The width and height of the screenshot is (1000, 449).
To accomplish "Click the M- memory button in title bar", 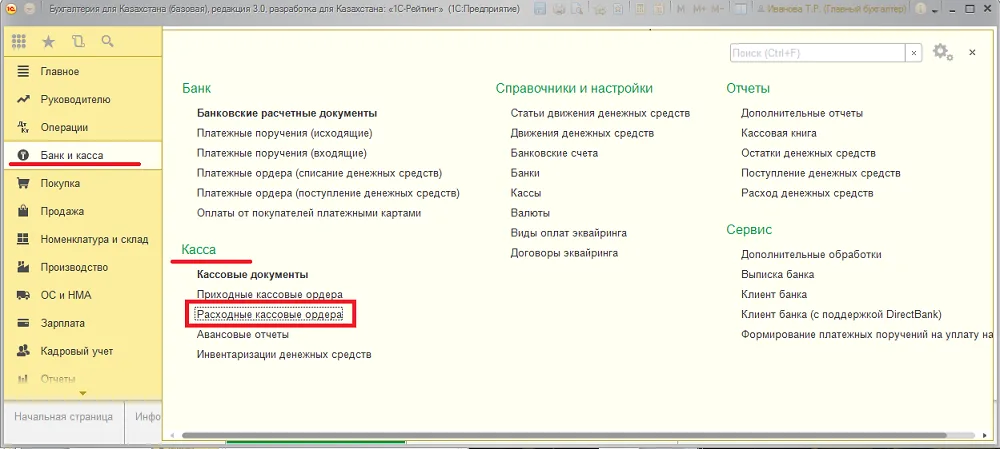I will point(717,10).
